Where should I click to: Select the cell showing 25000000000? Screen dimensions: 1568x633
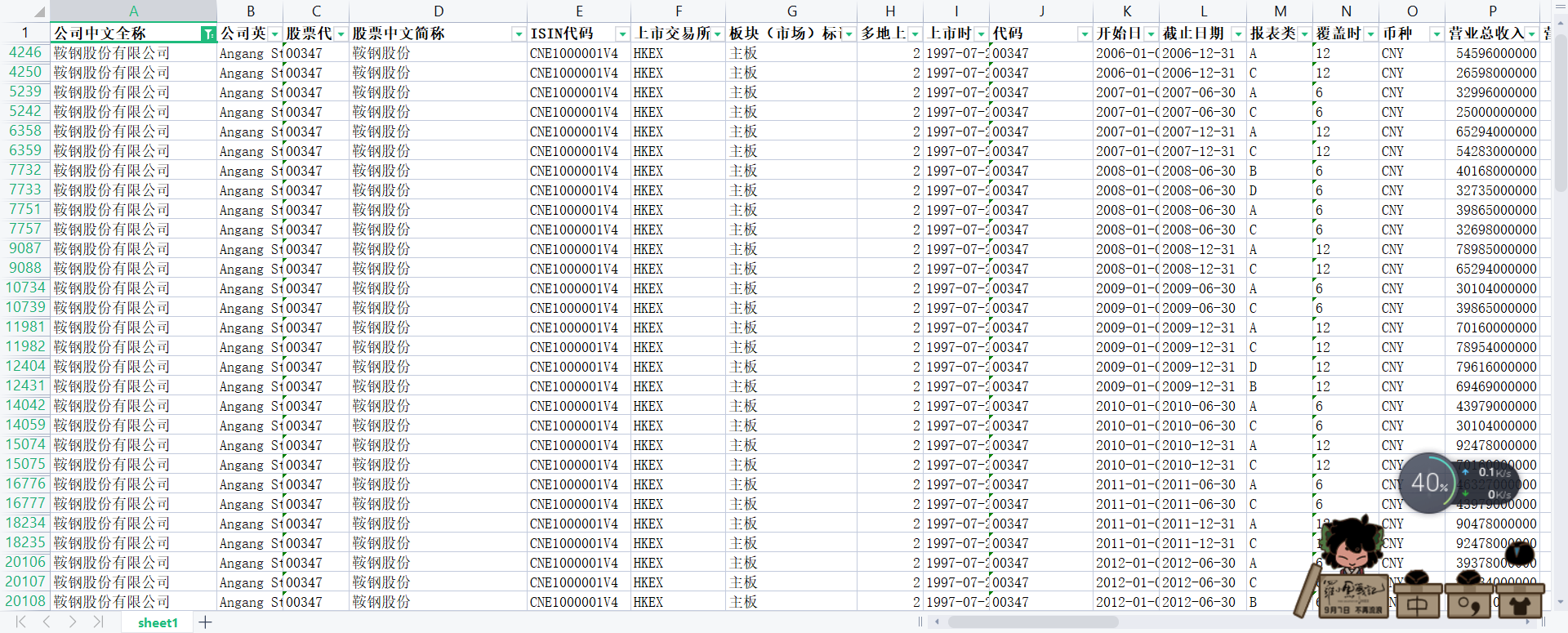click(x=1493, y=112)
